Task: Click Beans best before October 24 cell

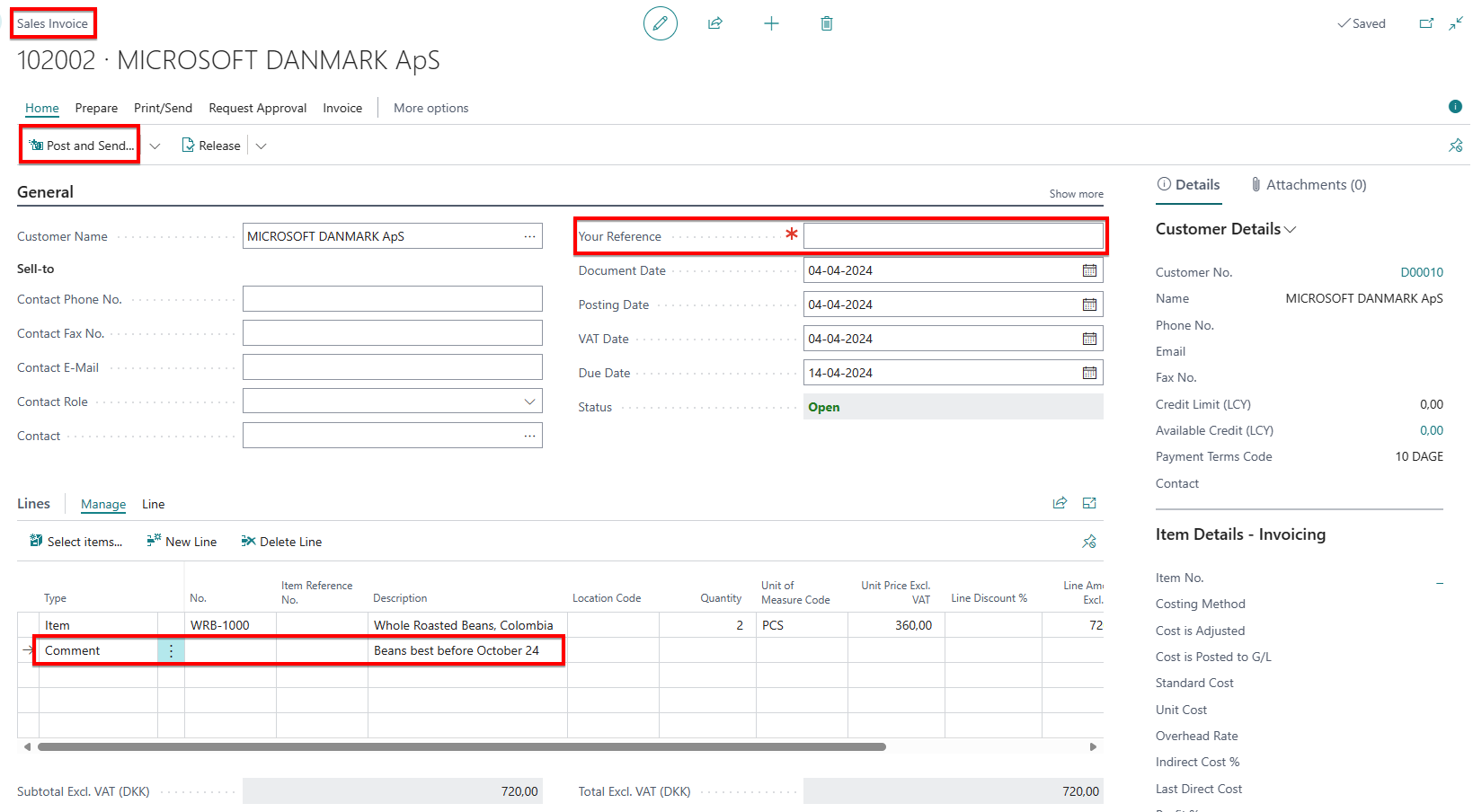Action: pyautogui.click(x=467, y=650)
